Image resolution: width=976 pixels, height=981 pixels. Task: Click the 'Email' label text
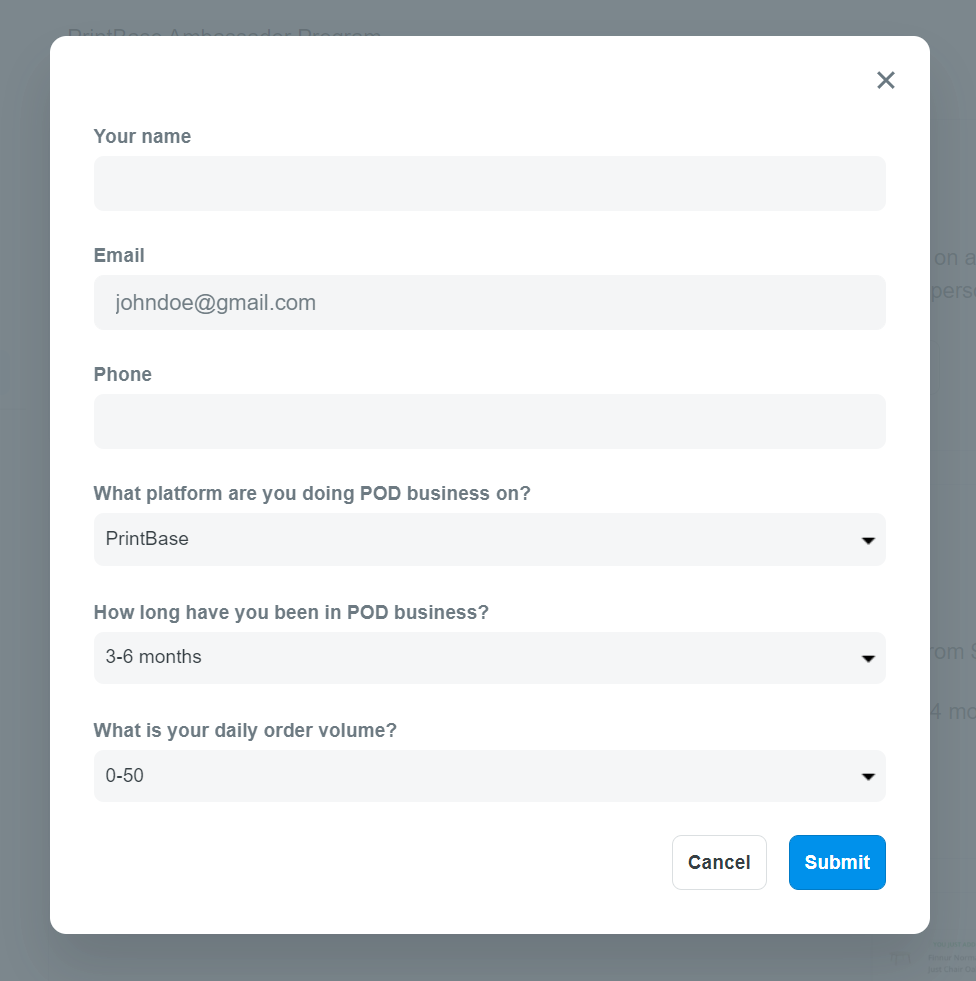pos(119,255)
